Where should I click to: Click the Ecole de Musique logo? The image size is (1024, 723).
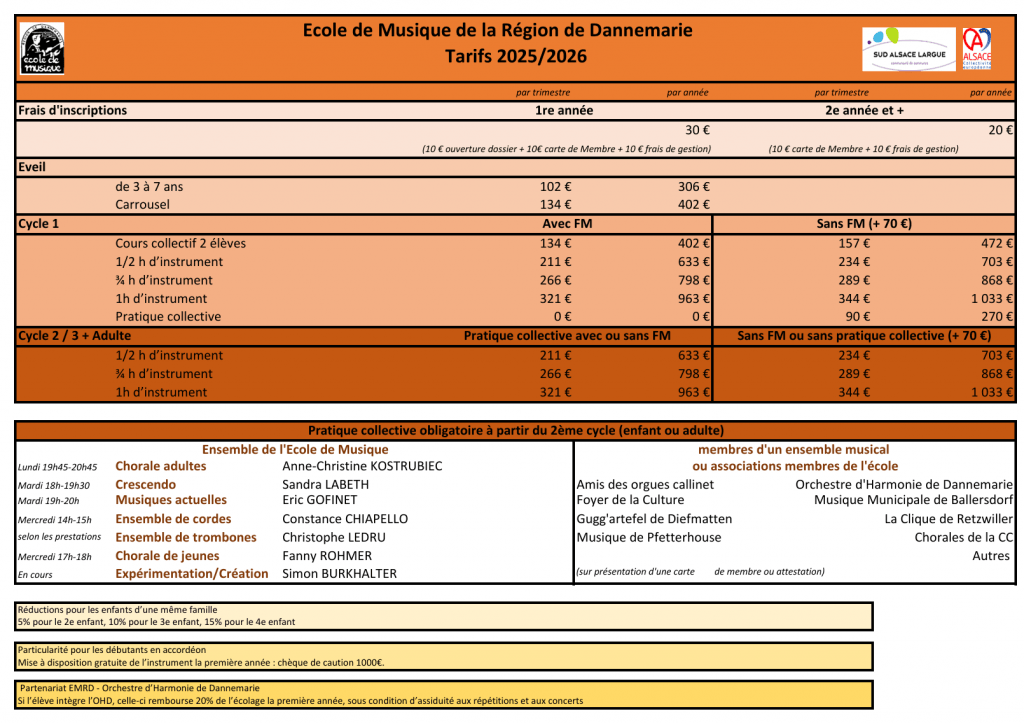42,48
